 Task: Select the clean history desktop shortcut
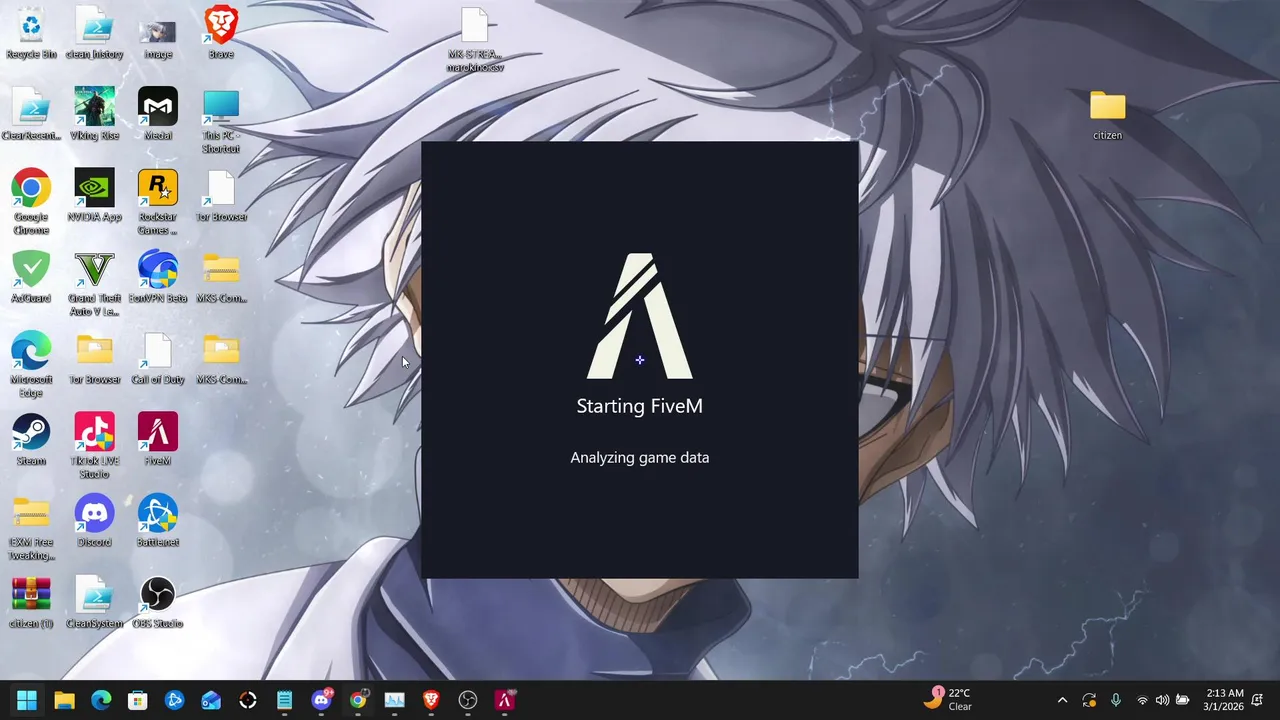click(x=94, y=33)
